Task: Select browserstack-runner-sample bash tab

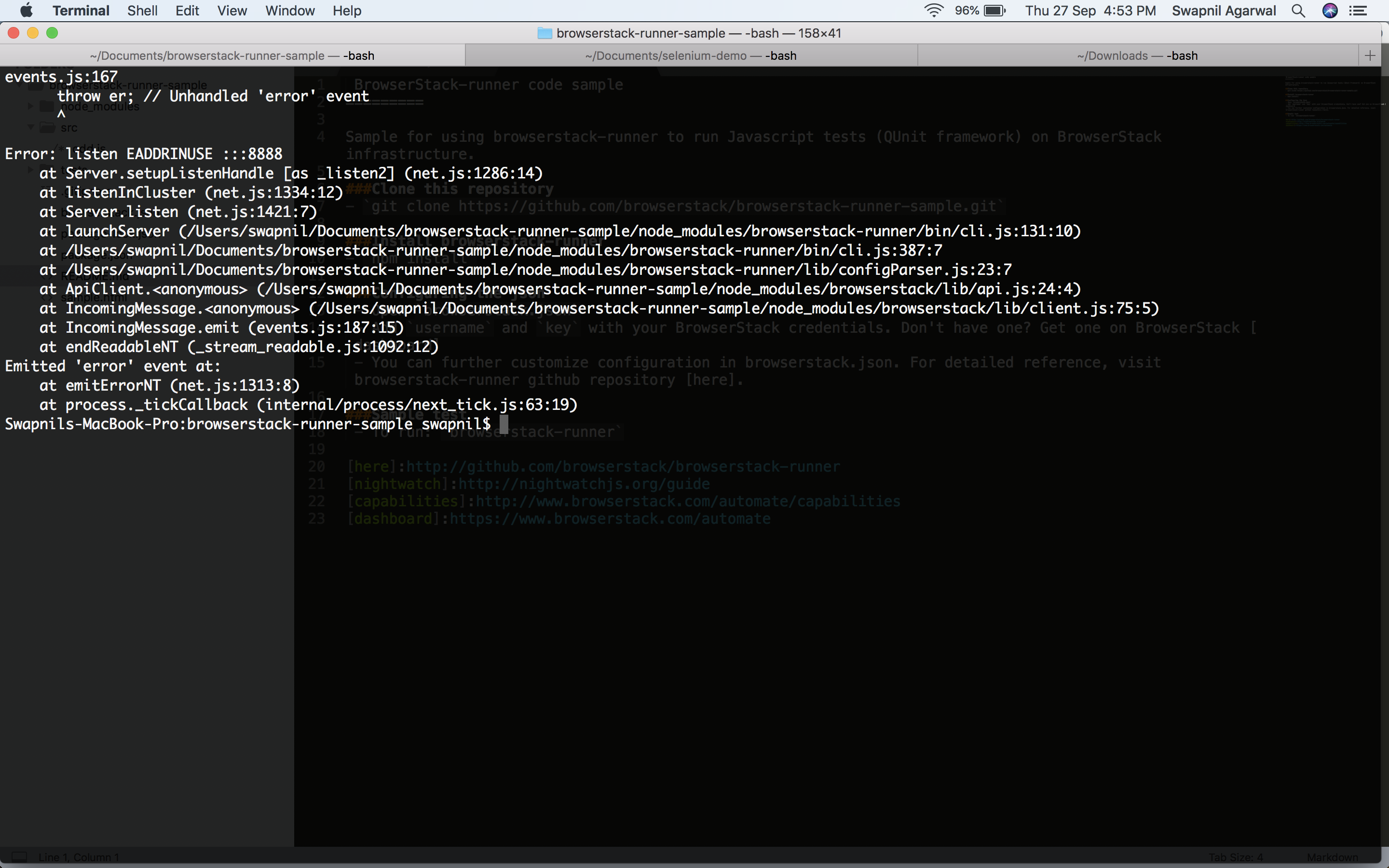Action: pos(232,55)
